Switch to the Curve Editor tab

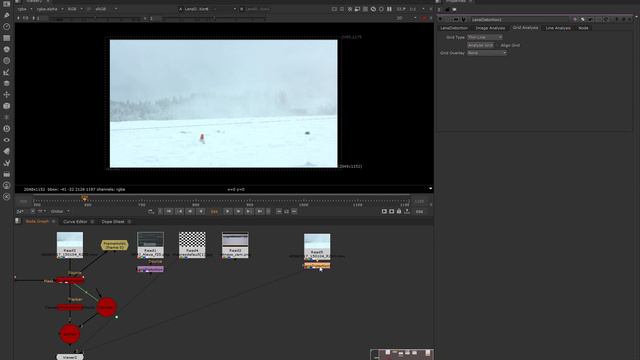click(75, 222)
